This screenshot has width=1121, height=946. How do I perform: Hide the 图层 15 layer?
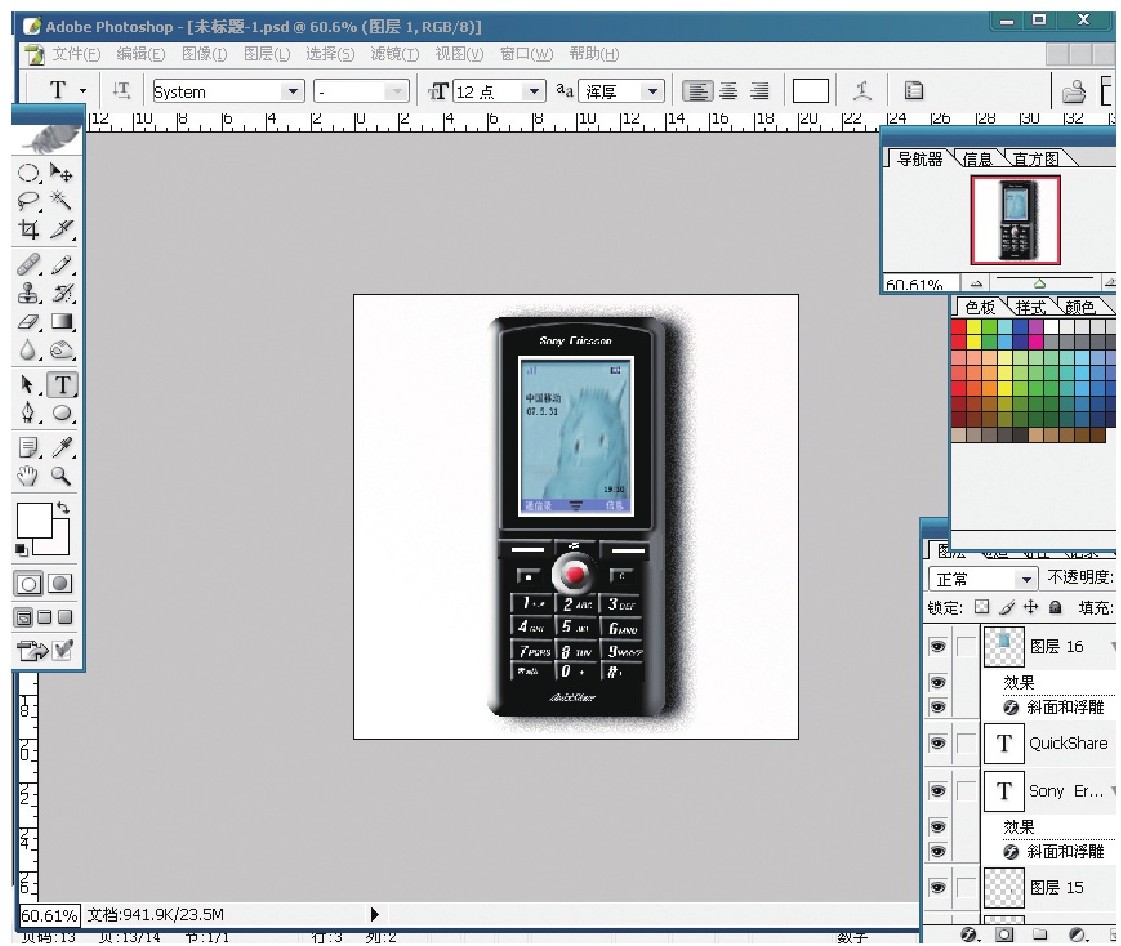pos(938,887)
